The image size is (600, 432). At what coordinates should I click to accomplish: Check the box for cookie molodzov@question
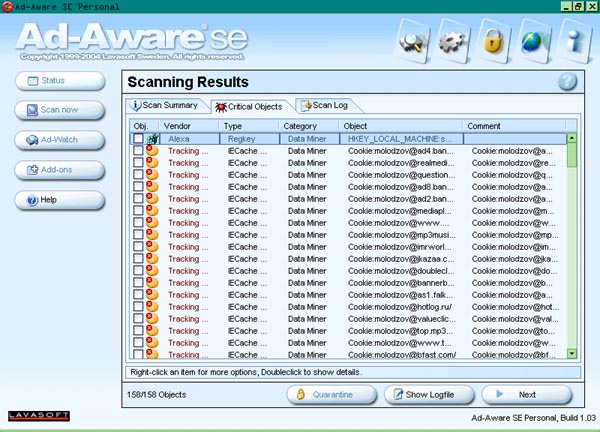click(138, 174)
